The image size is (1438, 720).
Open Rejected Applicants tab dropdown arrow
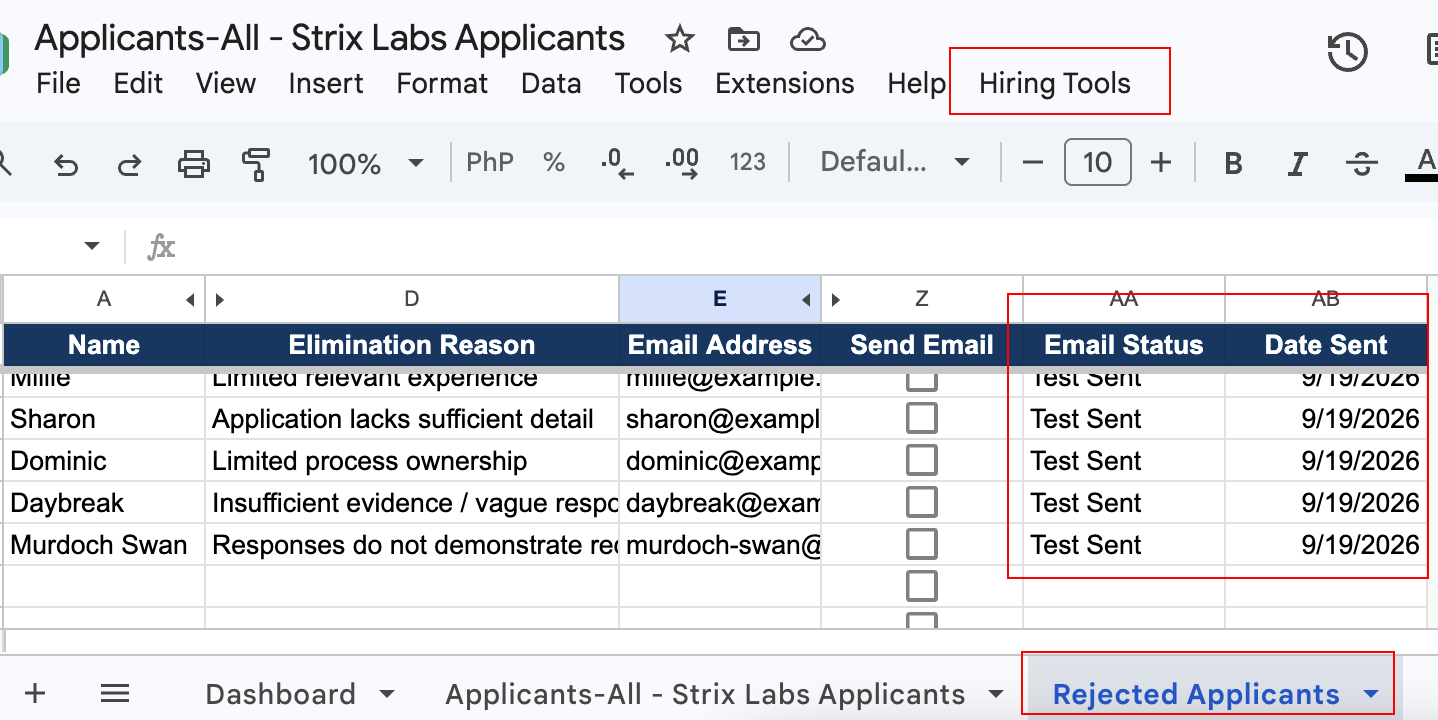click(x=1371, y=694)
